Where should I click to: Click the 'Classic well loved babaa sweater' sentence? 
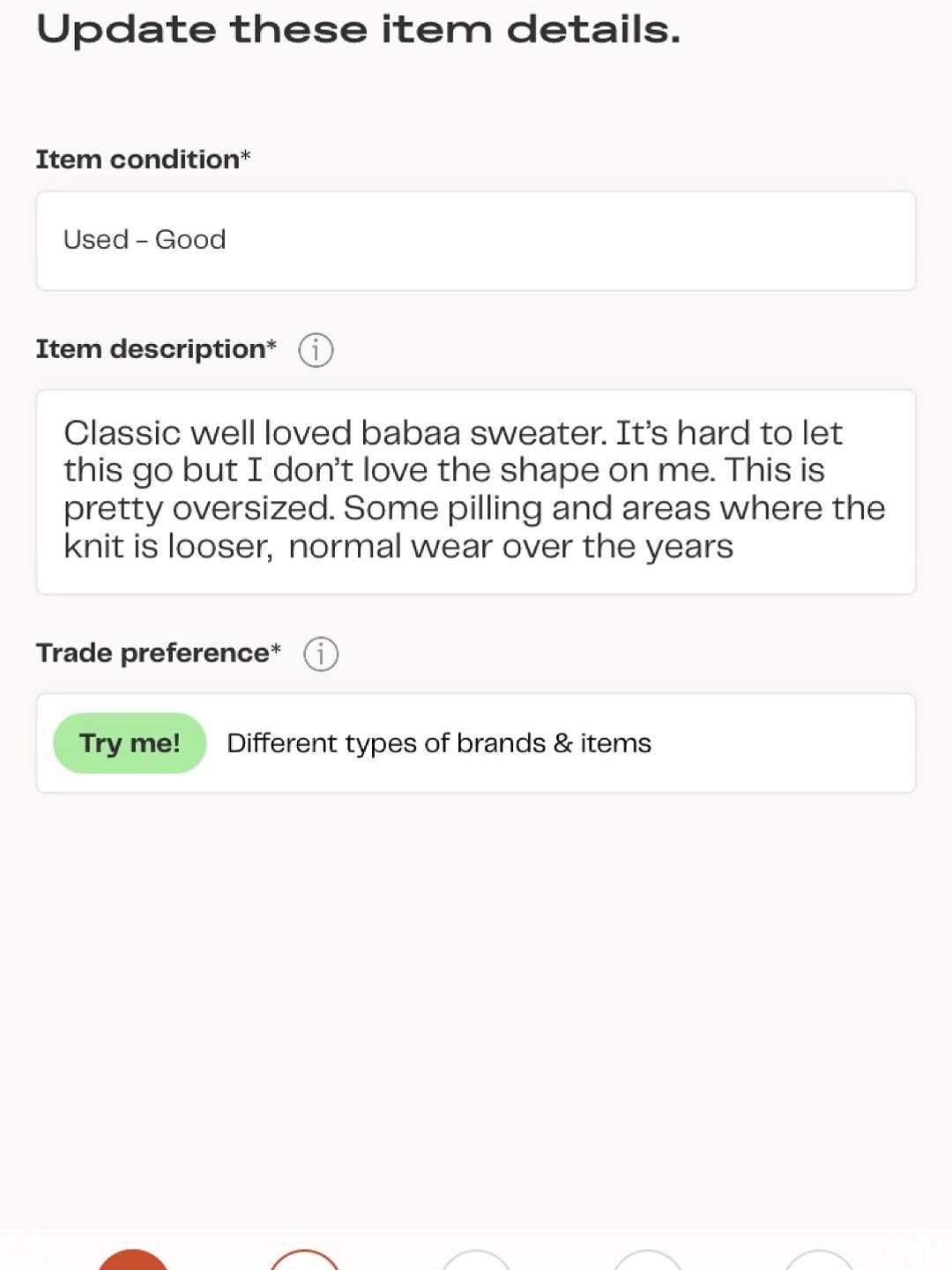pyautogui.click(x=335, y=433)
